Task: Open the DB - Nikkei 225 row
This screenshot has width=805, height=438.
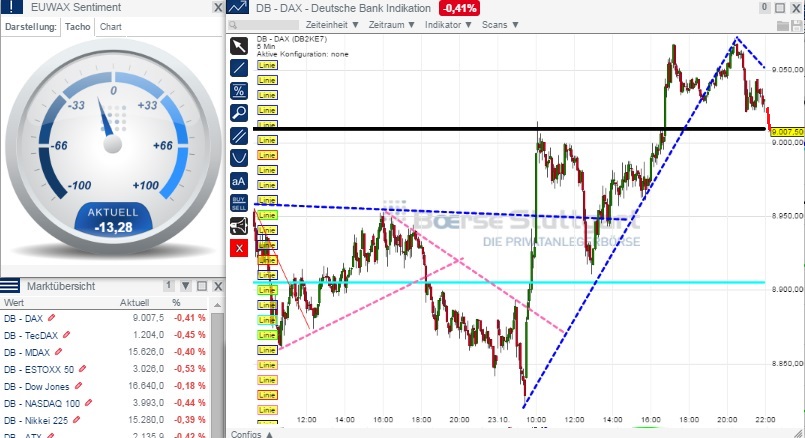Action: [105, 420]
